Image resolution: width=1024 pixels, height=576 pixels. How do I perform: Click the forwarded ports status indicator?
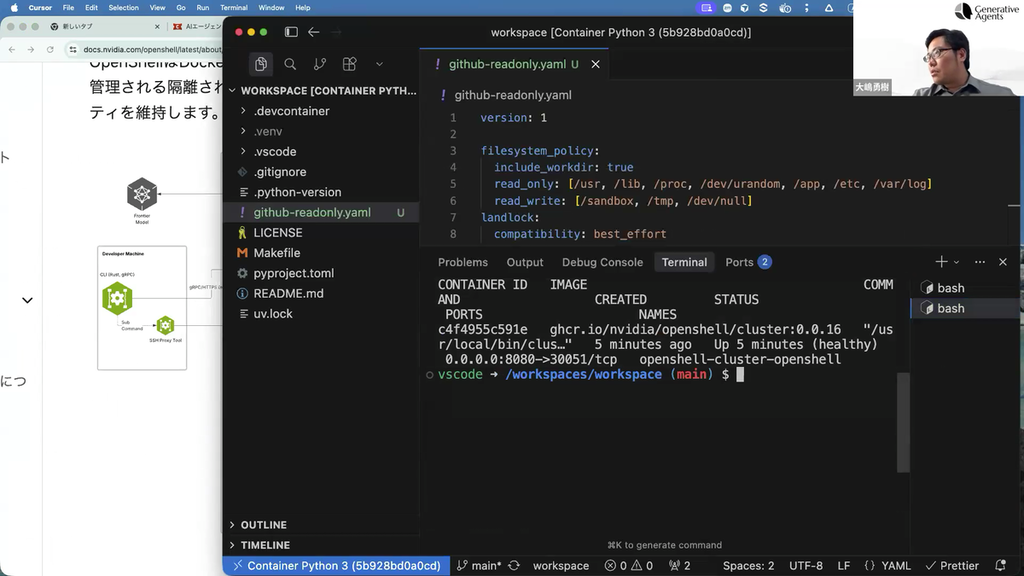point(680,566)
